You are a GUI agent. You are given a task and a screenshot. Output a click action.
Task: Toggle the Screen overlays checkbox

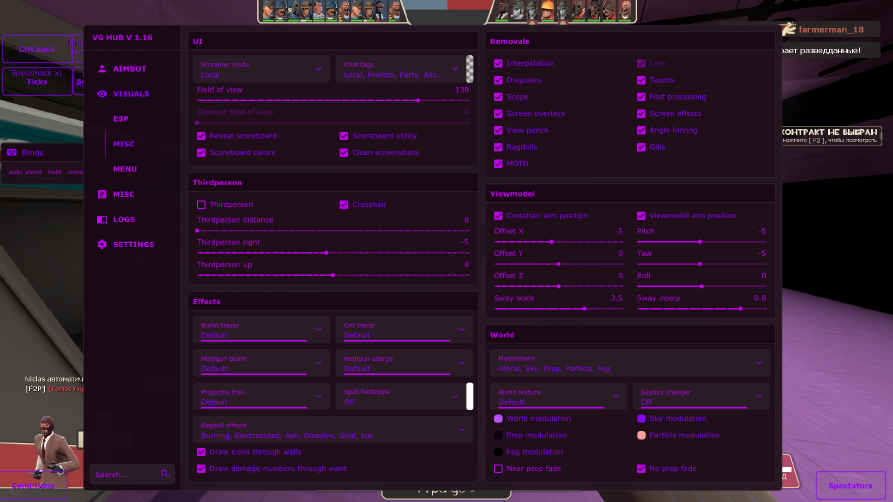click(498, 113)
